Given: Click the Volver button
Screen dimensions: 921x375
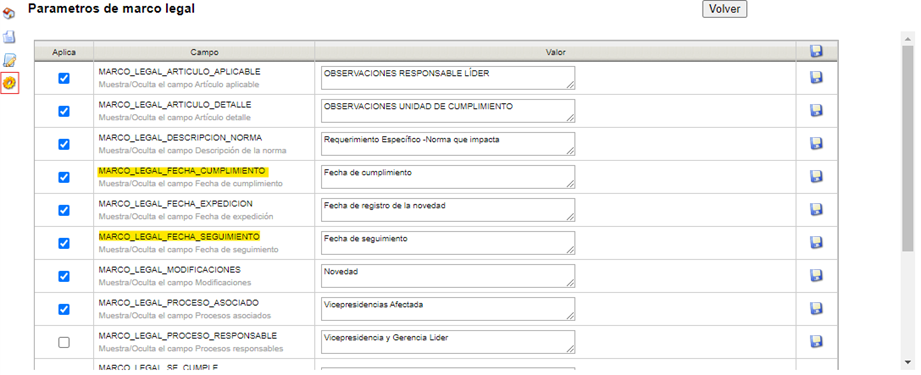Looking at the screenshot, I should coord(724,9).
